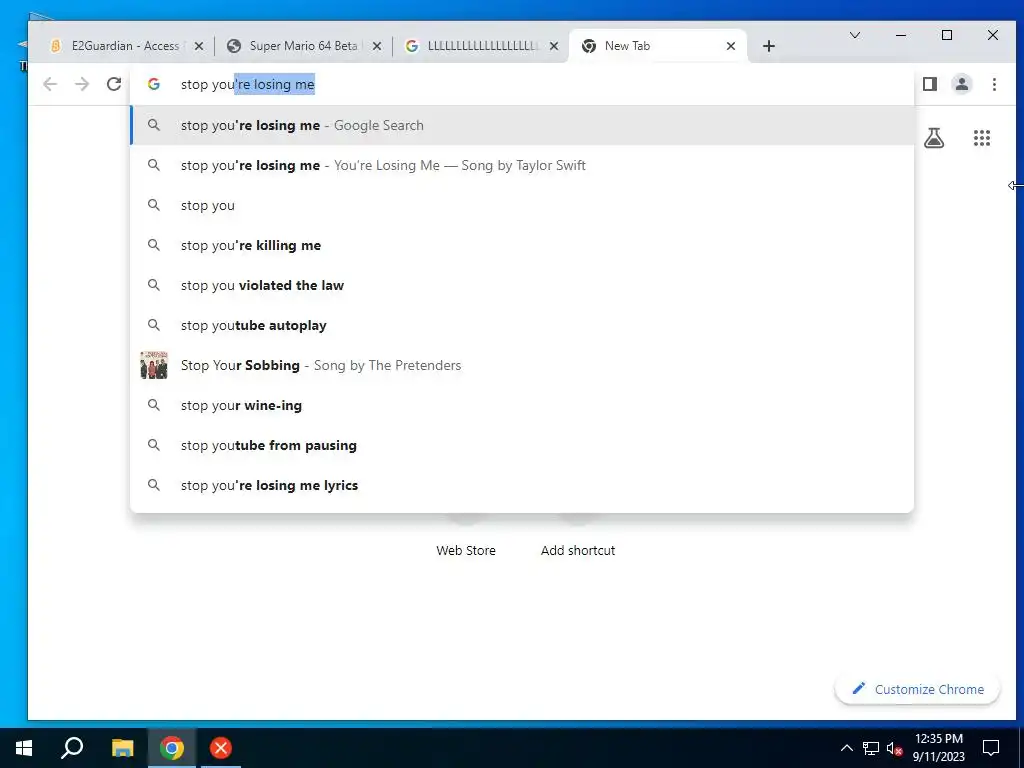Click the Customize Chrome button

[918, 689]
